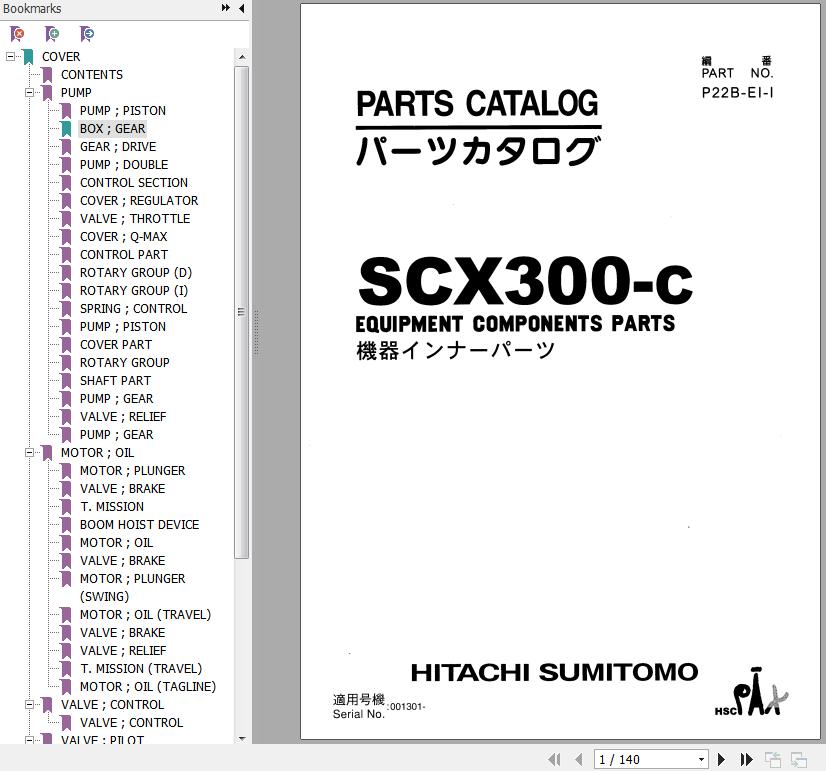Image resolution: width=826 pixels, height=771 pixels.
Task: Select VALVE ; THROTTLE bookmark
Action: point(135,219)
